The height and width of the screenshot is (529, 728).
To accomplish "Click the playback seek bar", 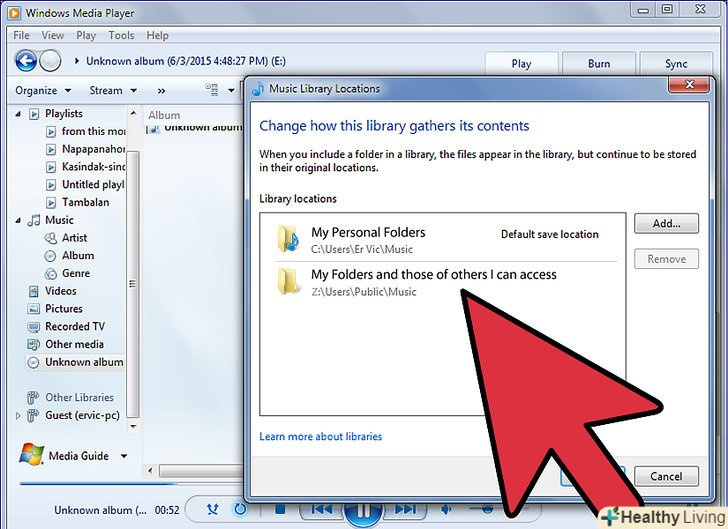I will tap(130, 484).
